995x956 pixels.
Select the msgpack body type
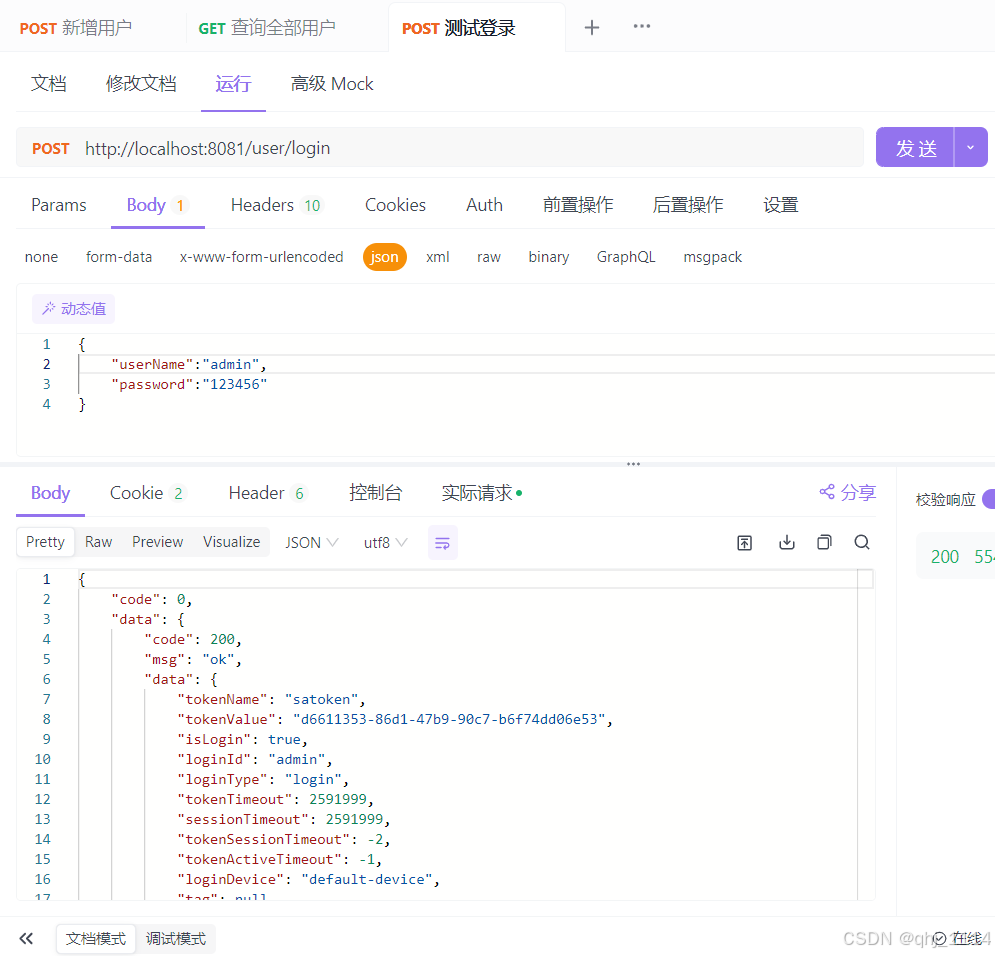click(x=712, y=257)
